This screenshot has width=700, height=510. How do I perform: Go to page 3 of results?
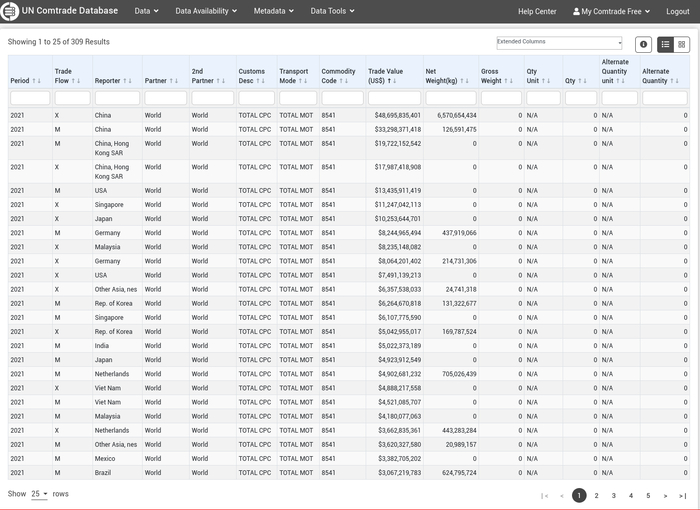click(613, 495)
